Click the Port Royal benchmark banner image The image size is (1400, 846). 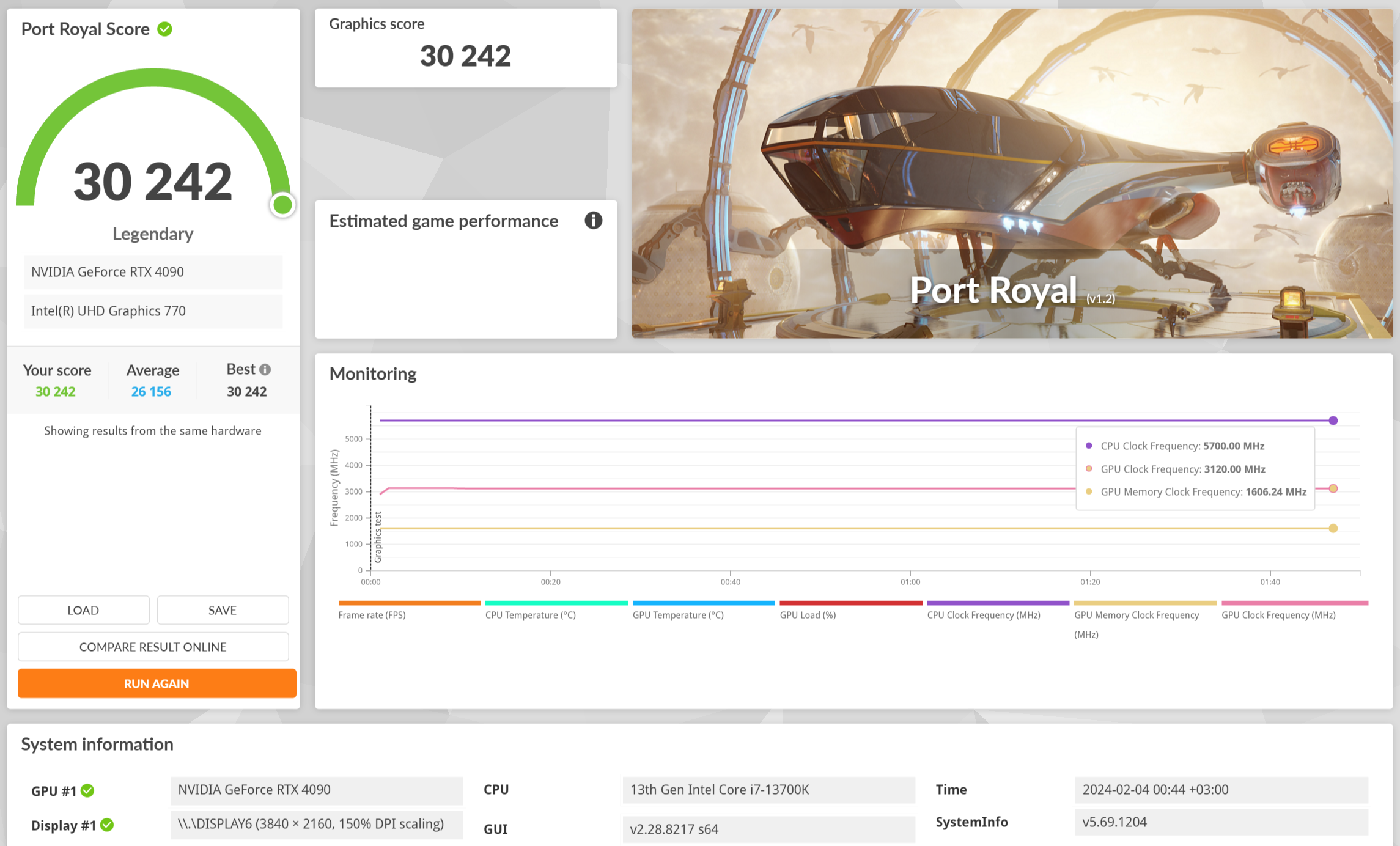1012,174
